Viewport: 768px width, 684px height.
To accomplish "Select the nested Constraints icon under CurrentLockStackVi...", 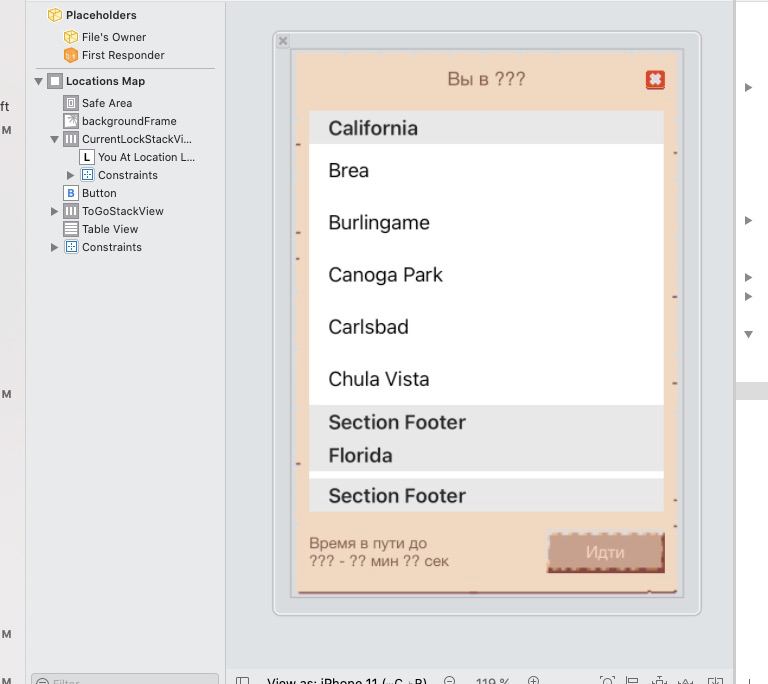I will point(87,175).
